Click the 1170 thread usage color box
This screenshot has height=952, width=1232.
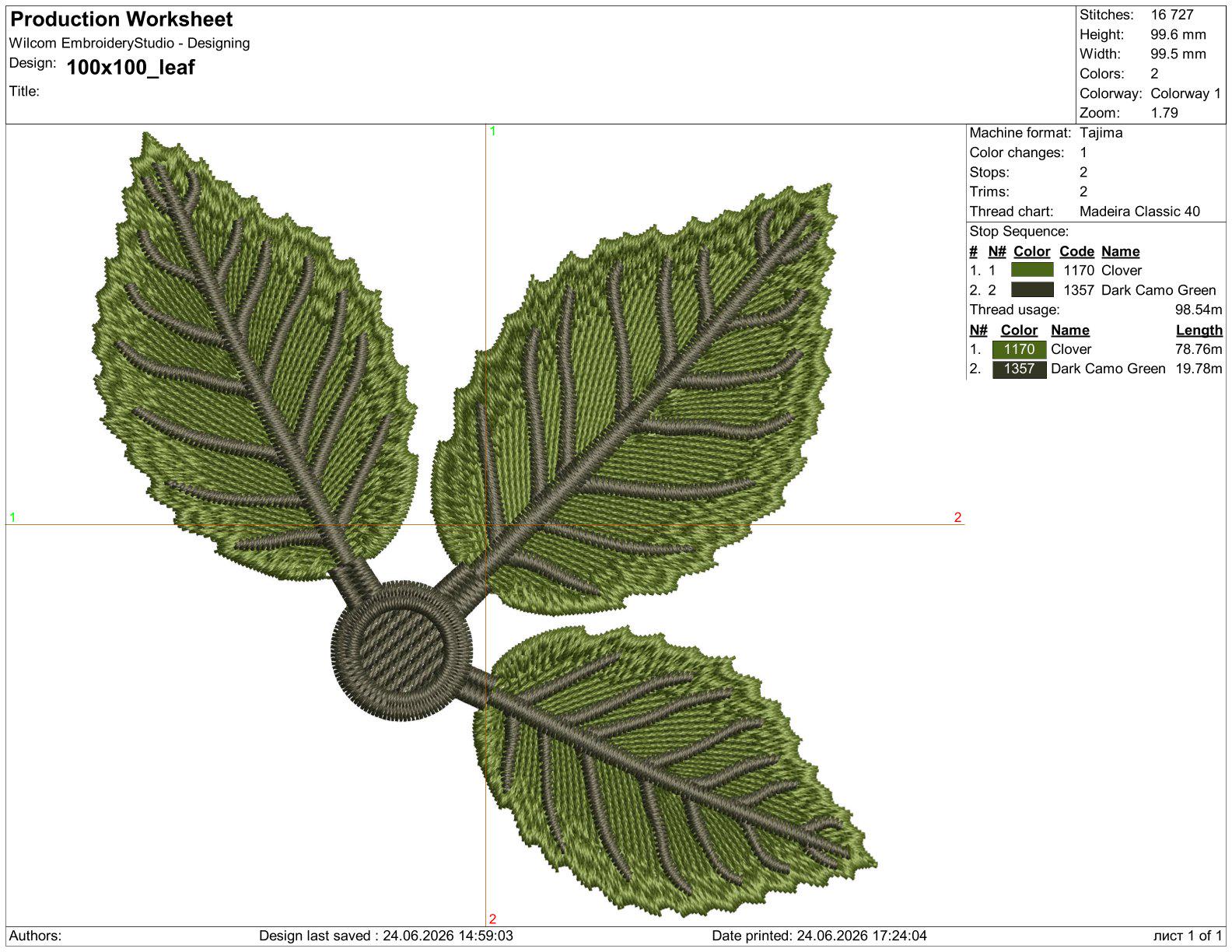[1019, 349]
